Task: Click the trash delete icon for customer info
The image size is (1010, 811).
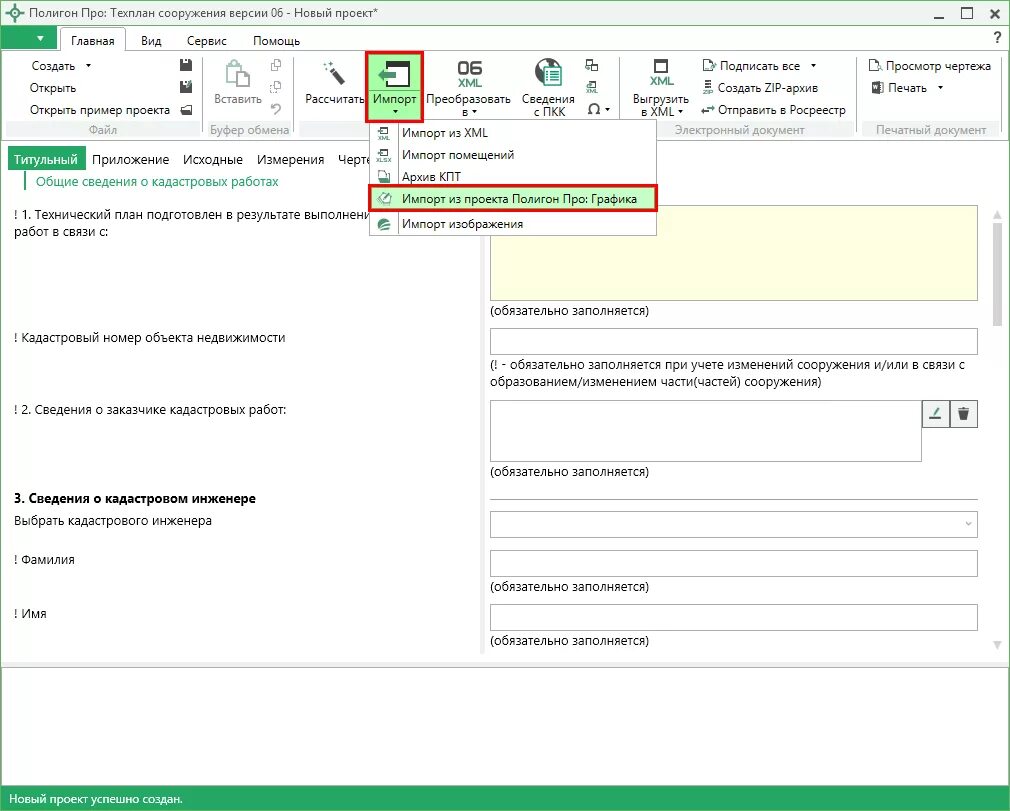Action: coord(964,414)
